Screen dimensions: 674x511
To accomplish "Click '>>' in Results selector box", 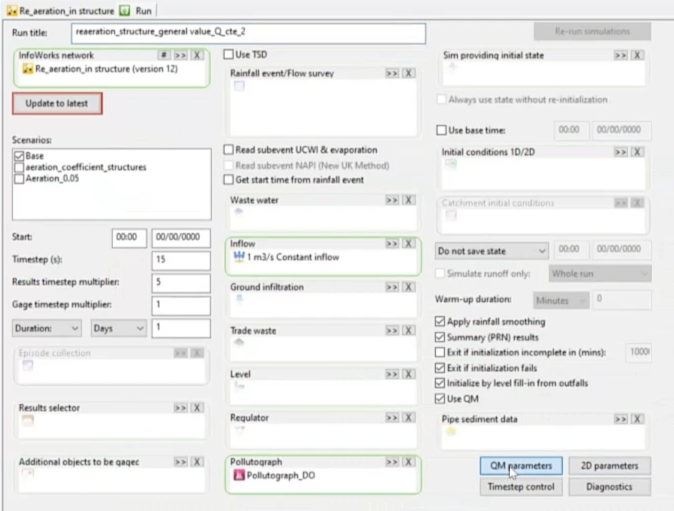I will [x=181, y=408].
